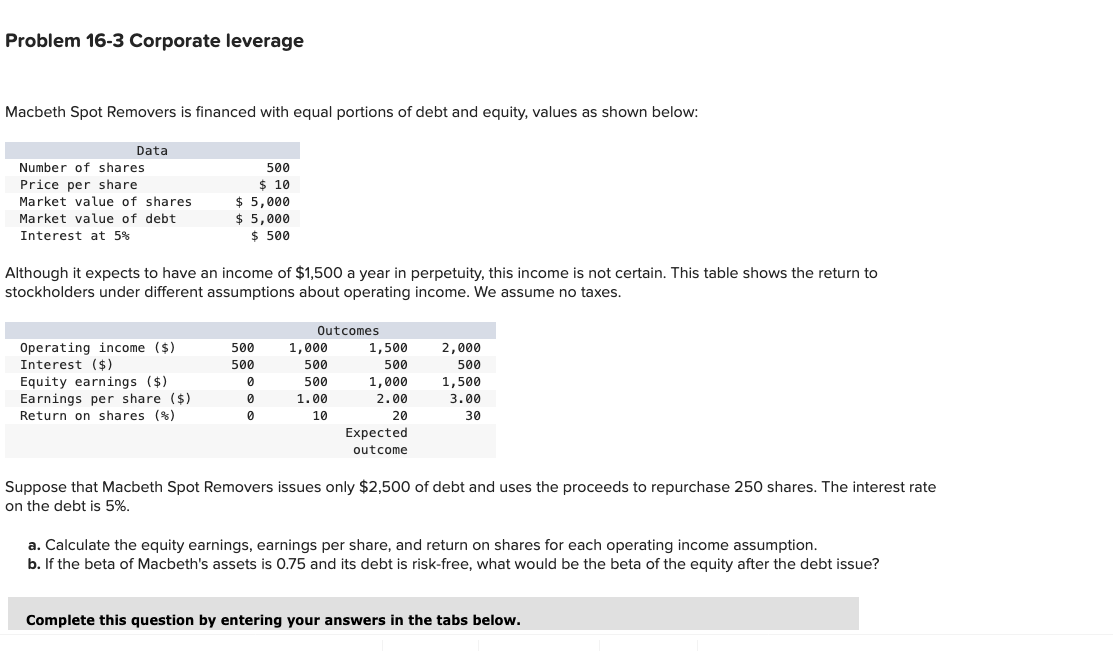Select part a calculation instruction text

pyautogui.click(x=423, y=545)
